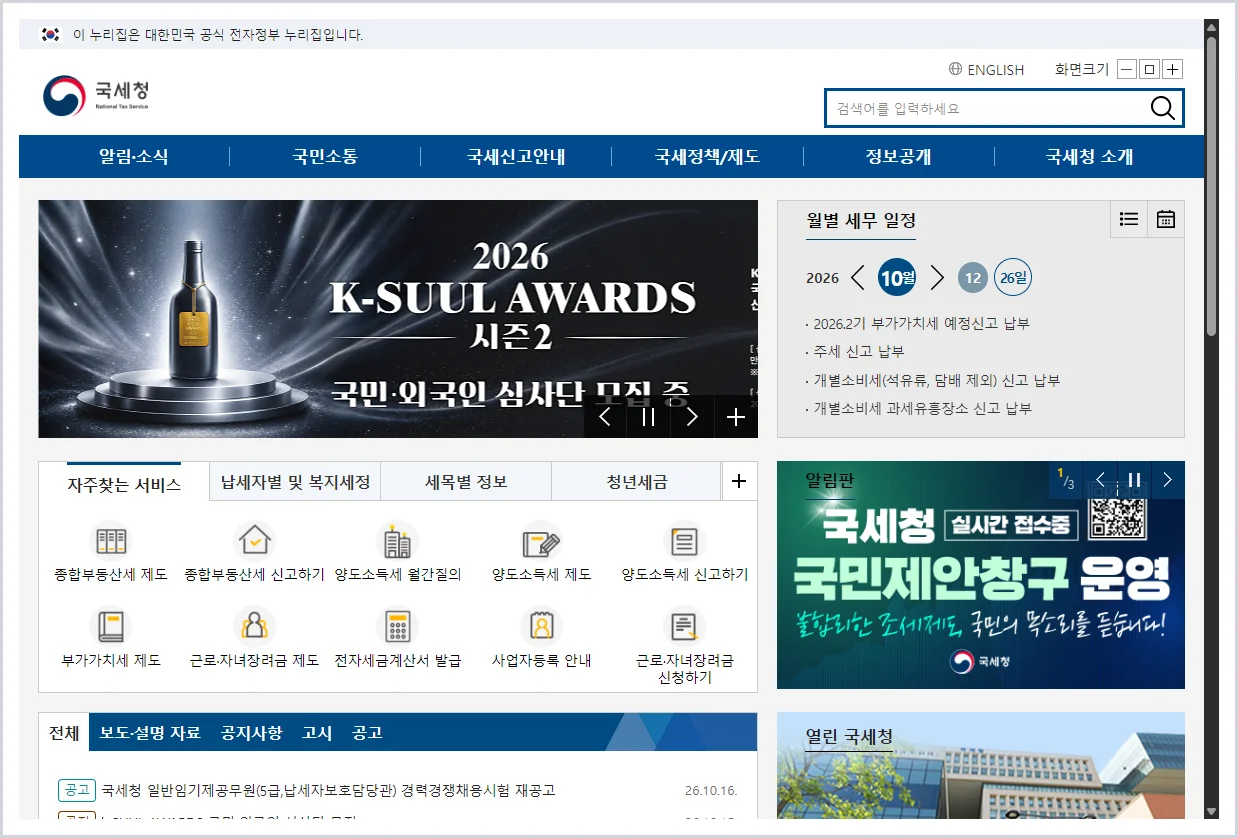Viewport: 1238px width, 838px height.
Task: Click the 국세청 National Tax Service logo
Action: pyautogui.click(x=96, y=96)
